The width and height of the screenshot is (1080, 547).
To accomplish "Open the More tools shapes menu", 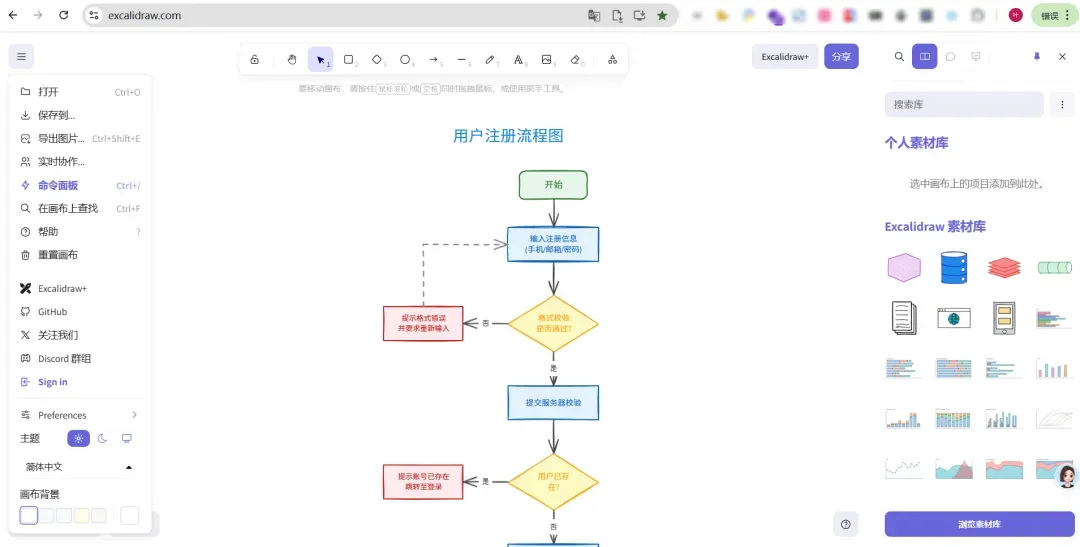I will pos(612,60).
